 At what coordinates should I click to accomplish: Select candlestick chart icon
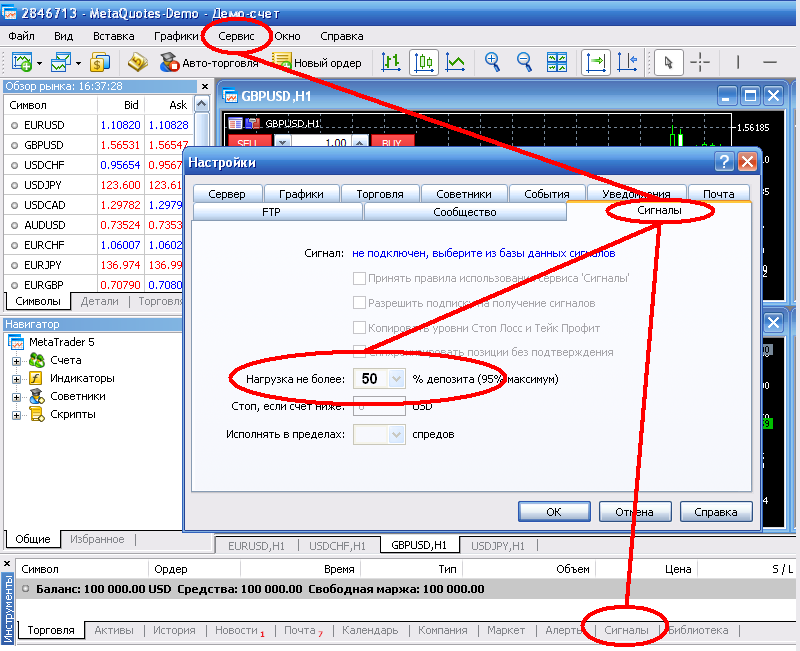point(423,62)
